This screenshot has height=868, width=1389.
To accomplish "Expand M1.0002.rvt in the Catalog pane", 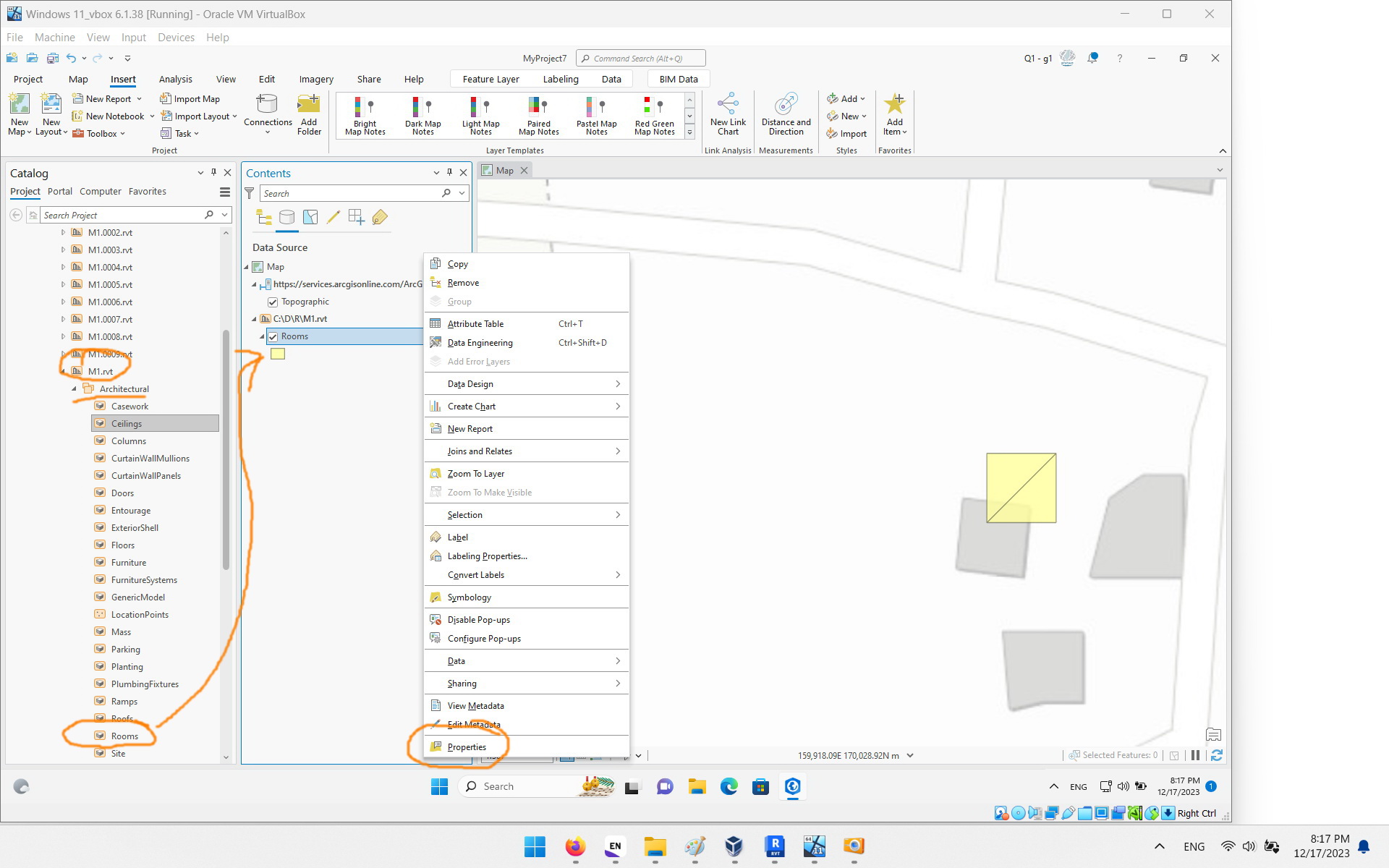I will coord(63,232).
